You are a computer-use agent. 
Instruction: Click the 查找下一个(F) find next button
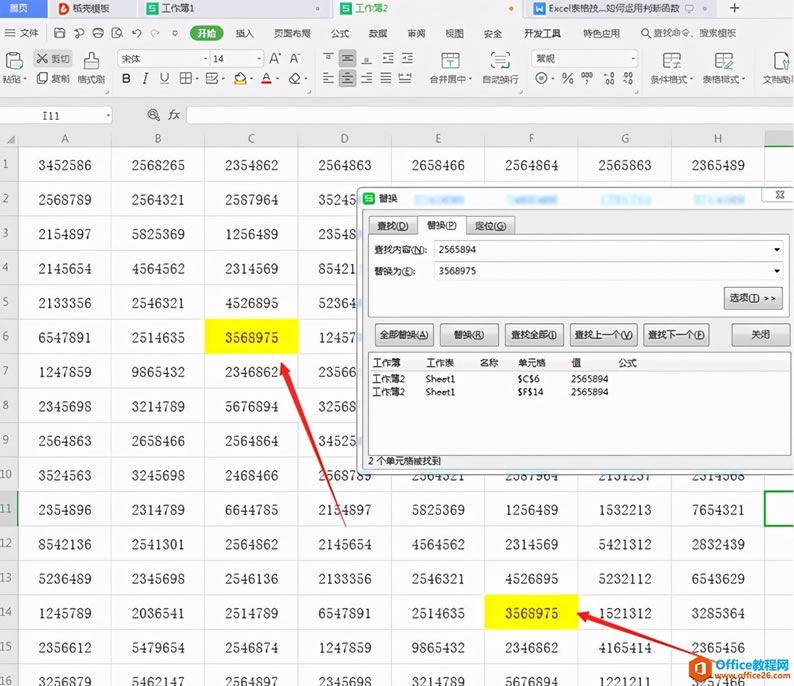pyautogui.click(x=676, y=335)
